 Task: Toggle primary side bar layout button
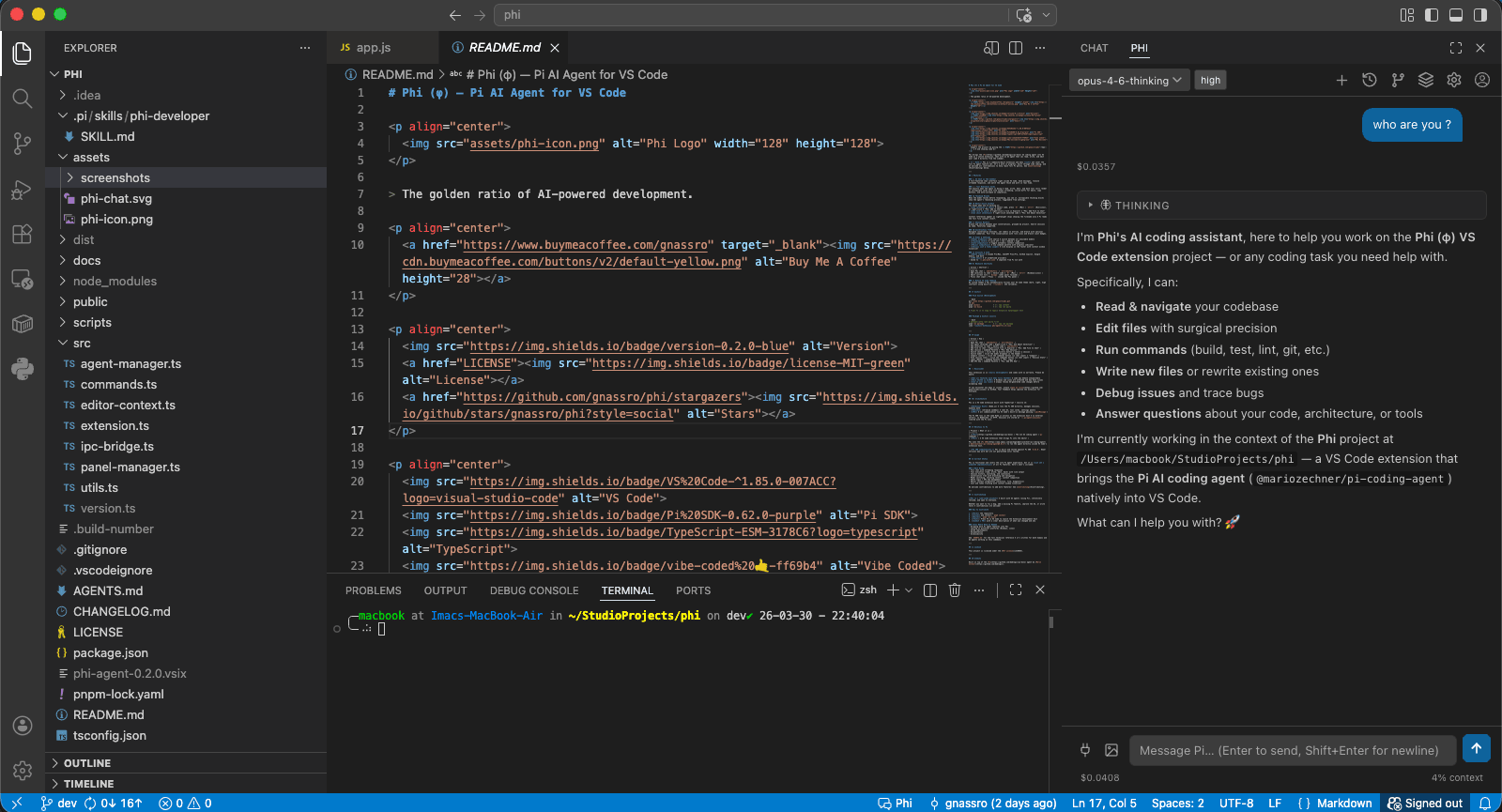coord(1432,15)
